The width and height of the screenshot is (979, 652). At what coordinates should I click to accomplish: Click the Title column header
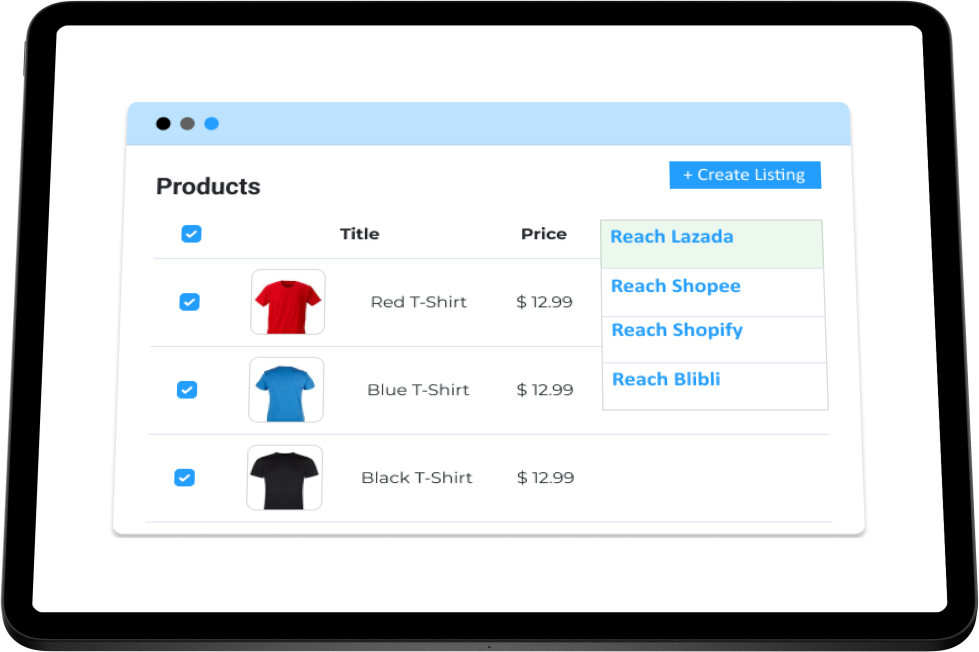tap(360, 234)
